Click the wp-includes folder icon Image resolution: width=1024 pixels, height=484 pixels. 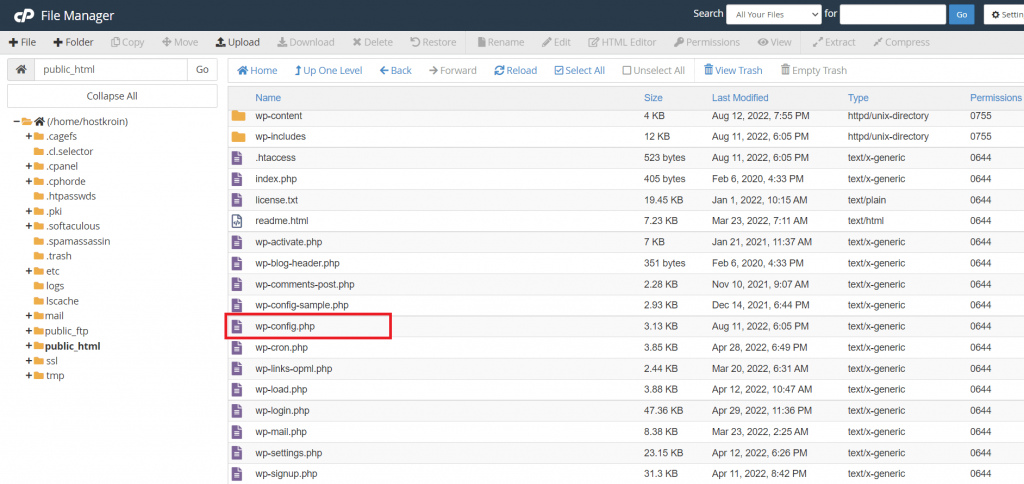(x=238, y=137)
